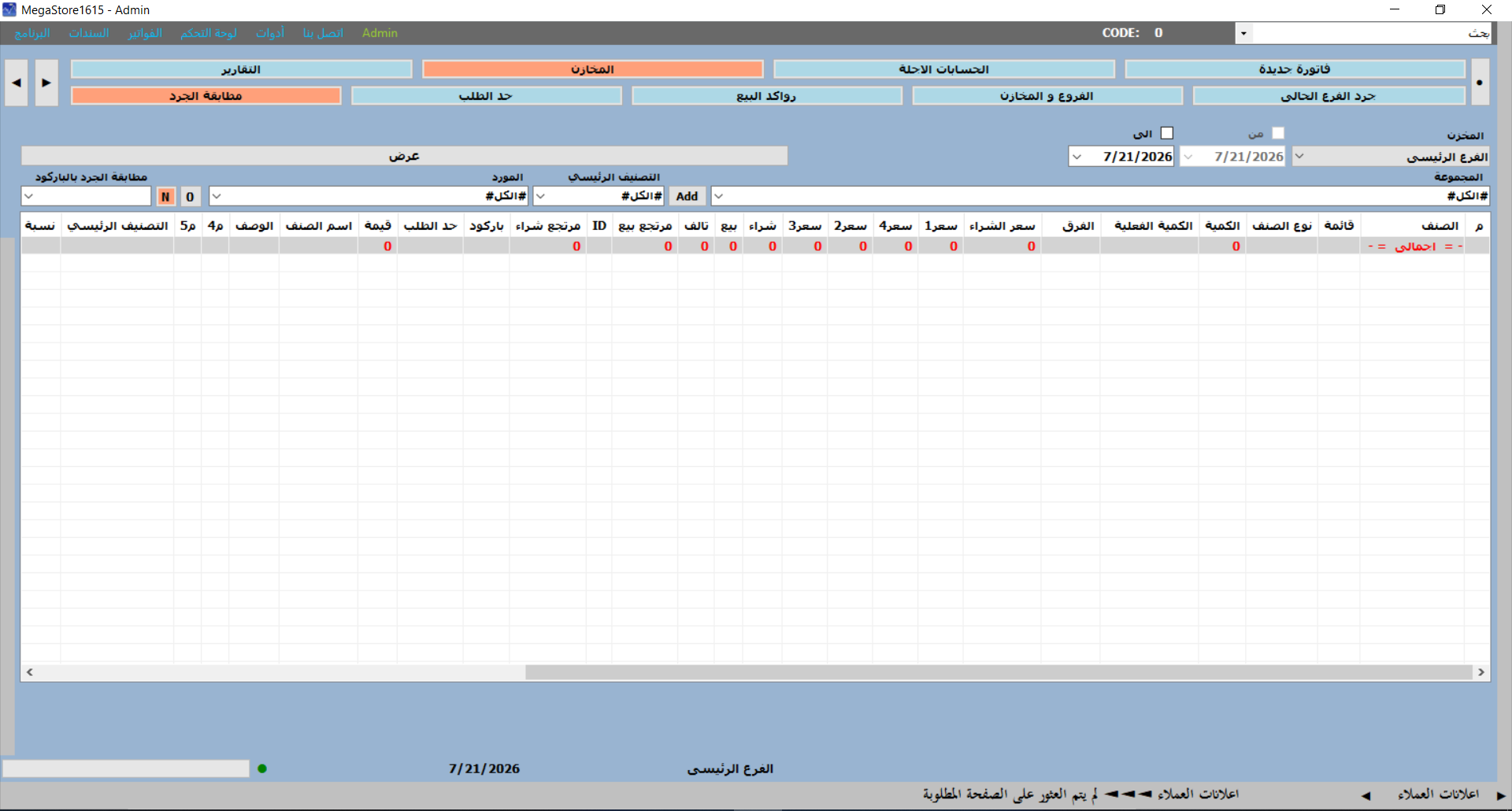The image size is (1512, 811).
Task: Click the ticker left arrow at bottom
Action: click(1366, 796)
